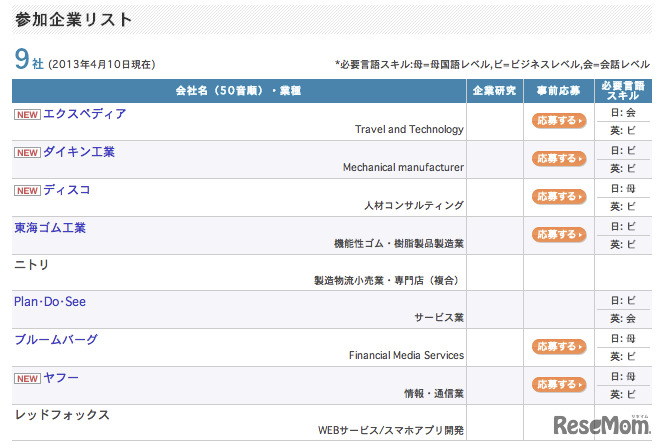Click 日: 母 skill in ブルームバーグ row
664x448 pixels.
tap(623, 338)
